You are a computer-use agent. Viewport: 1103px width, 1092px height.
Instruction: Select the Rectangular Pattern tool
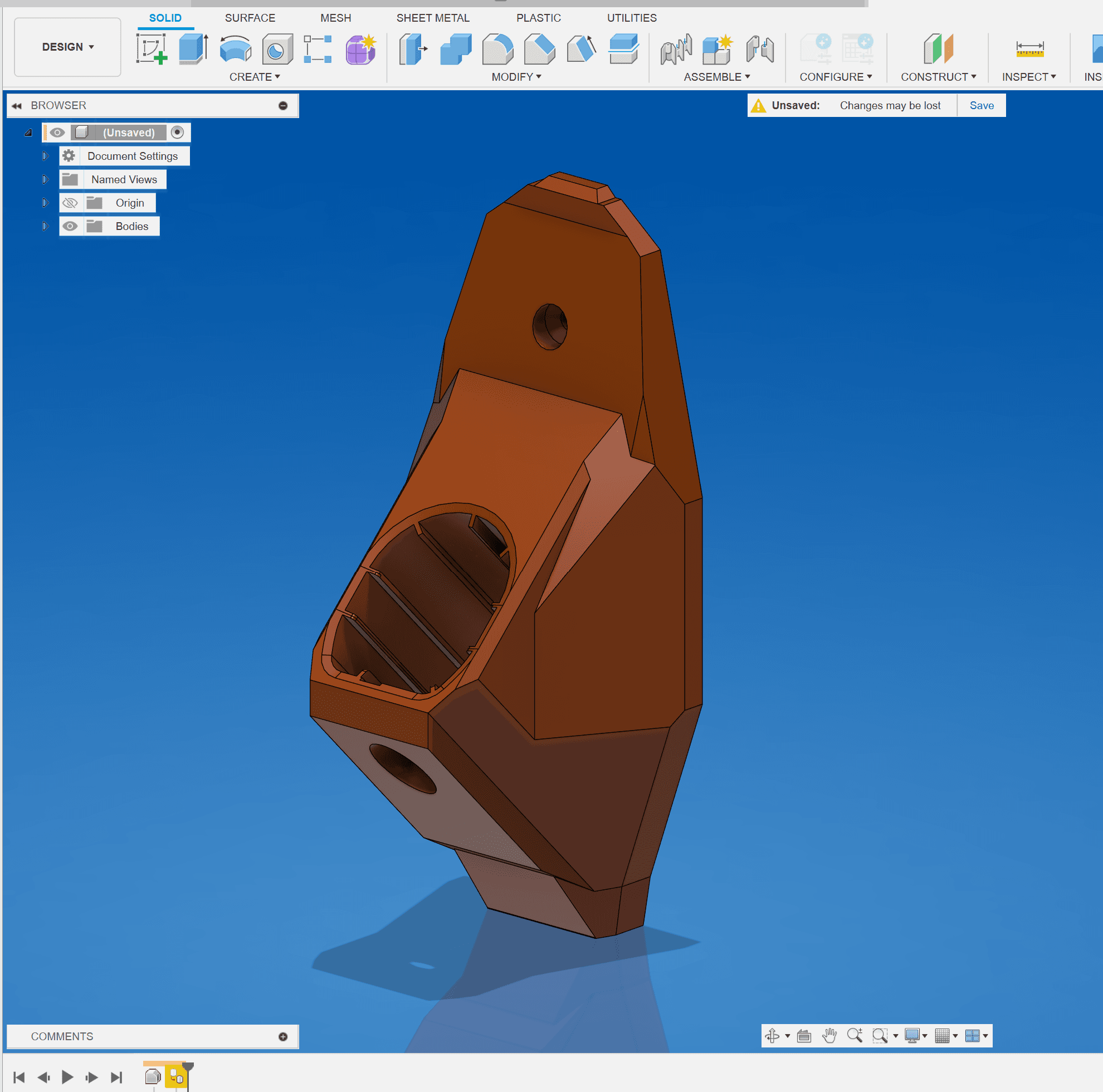coord(318,48)
